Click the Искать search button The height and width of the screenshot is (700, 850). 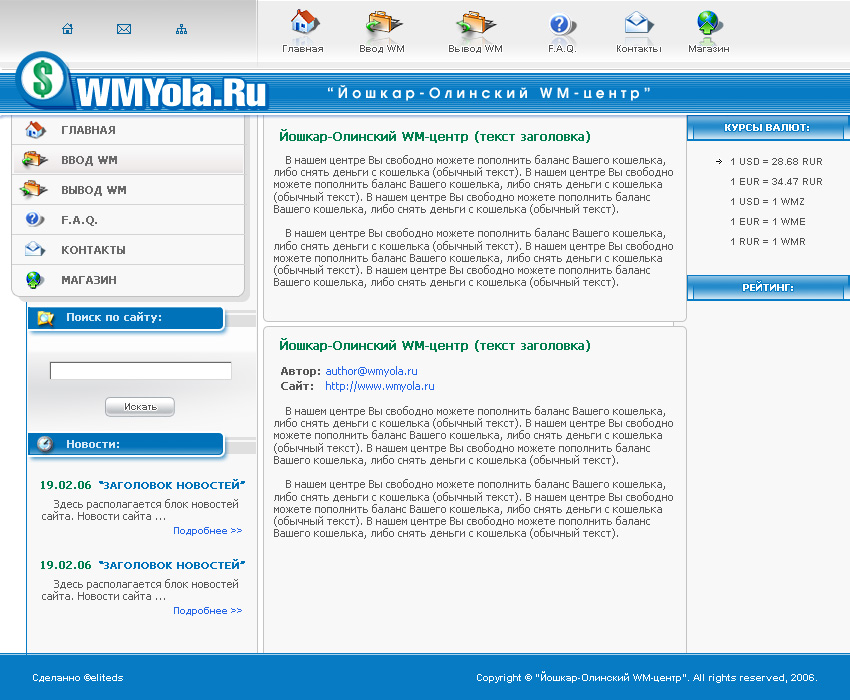click(139, 406)
